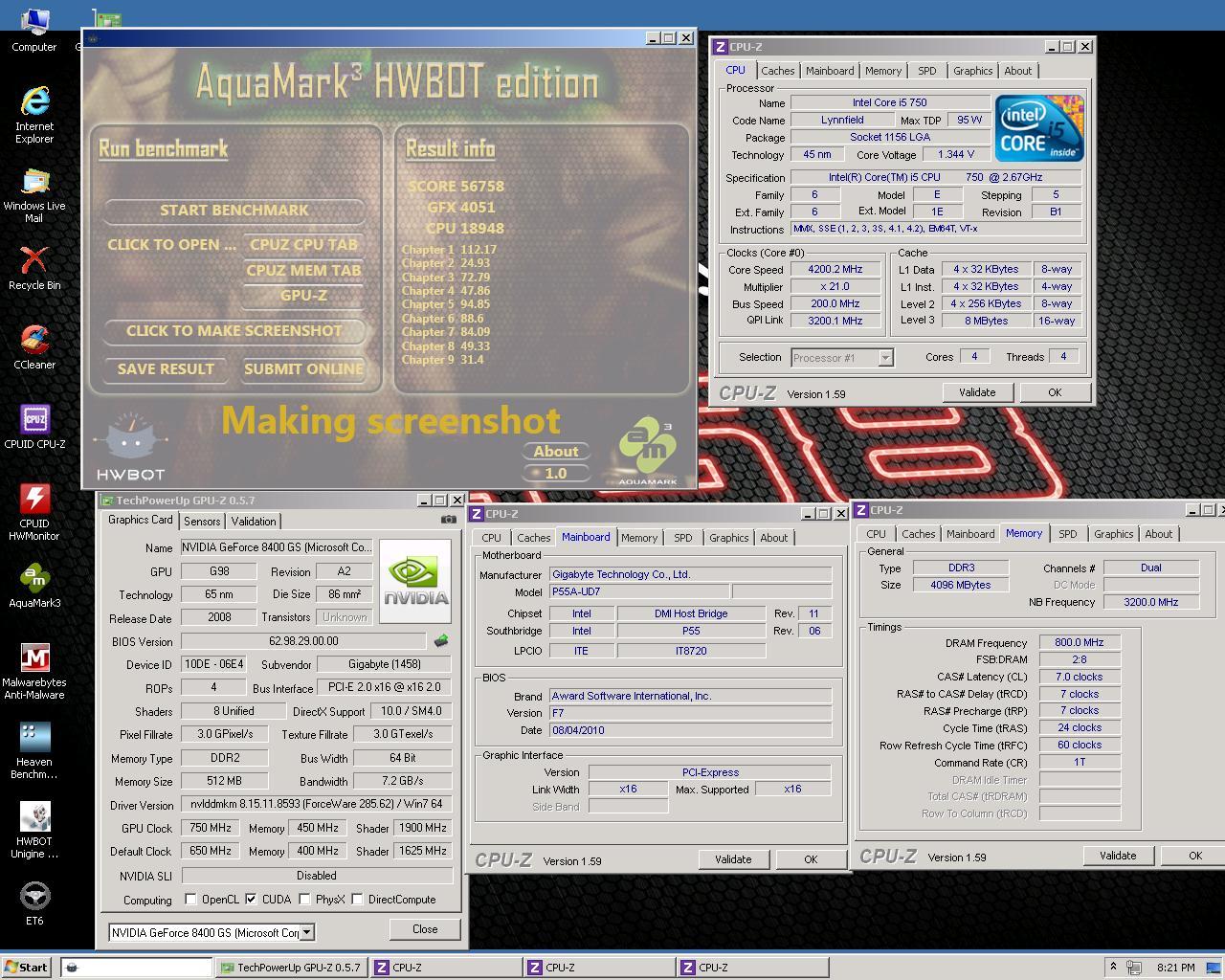The height and width of the screenshot is (980, 1225).
Task: Click START BENCHMARK in AquaMark
Action: [x=234, y=211]
